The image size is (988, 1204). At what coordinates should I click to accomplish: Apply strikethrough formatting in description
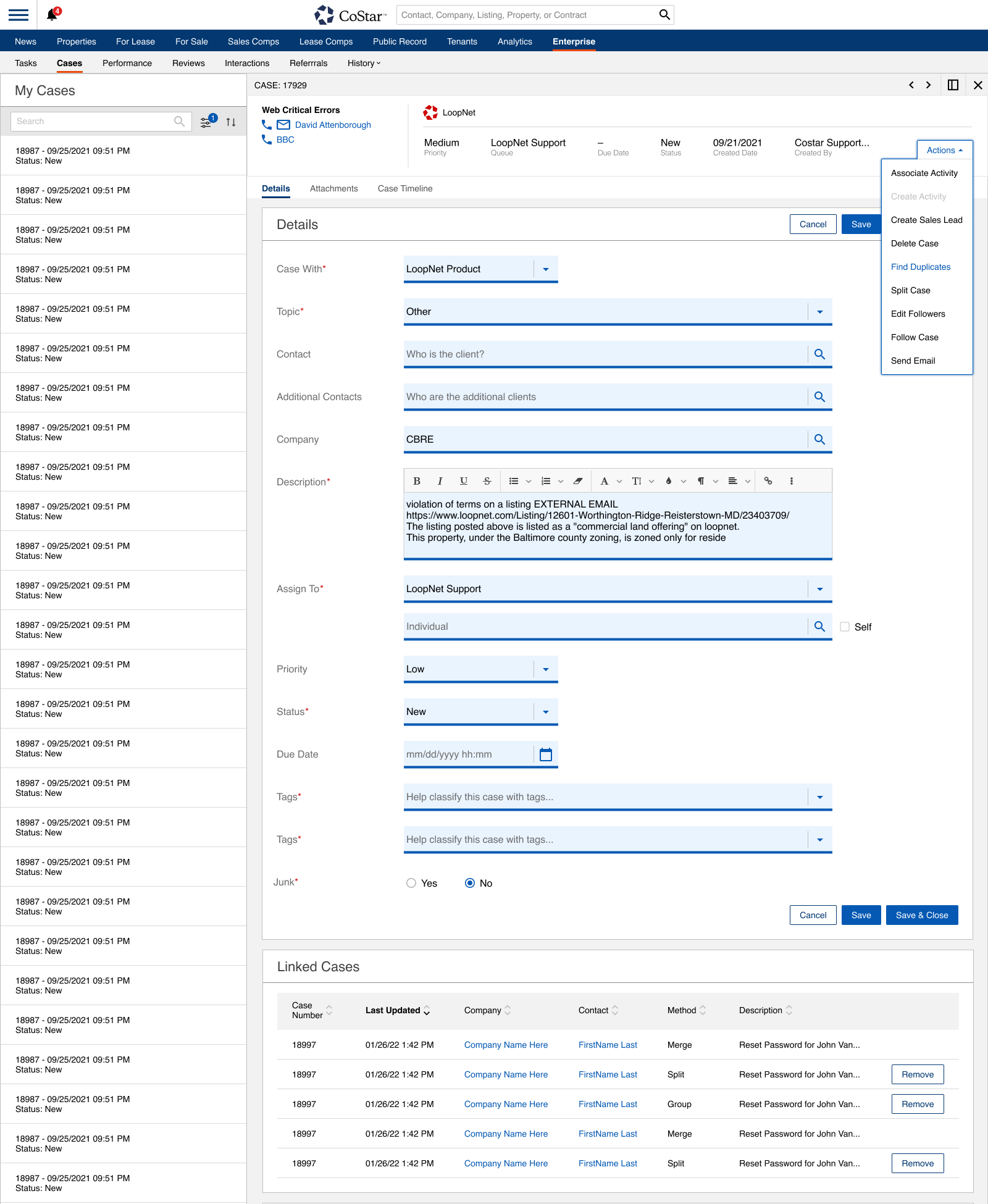point(487,481)
